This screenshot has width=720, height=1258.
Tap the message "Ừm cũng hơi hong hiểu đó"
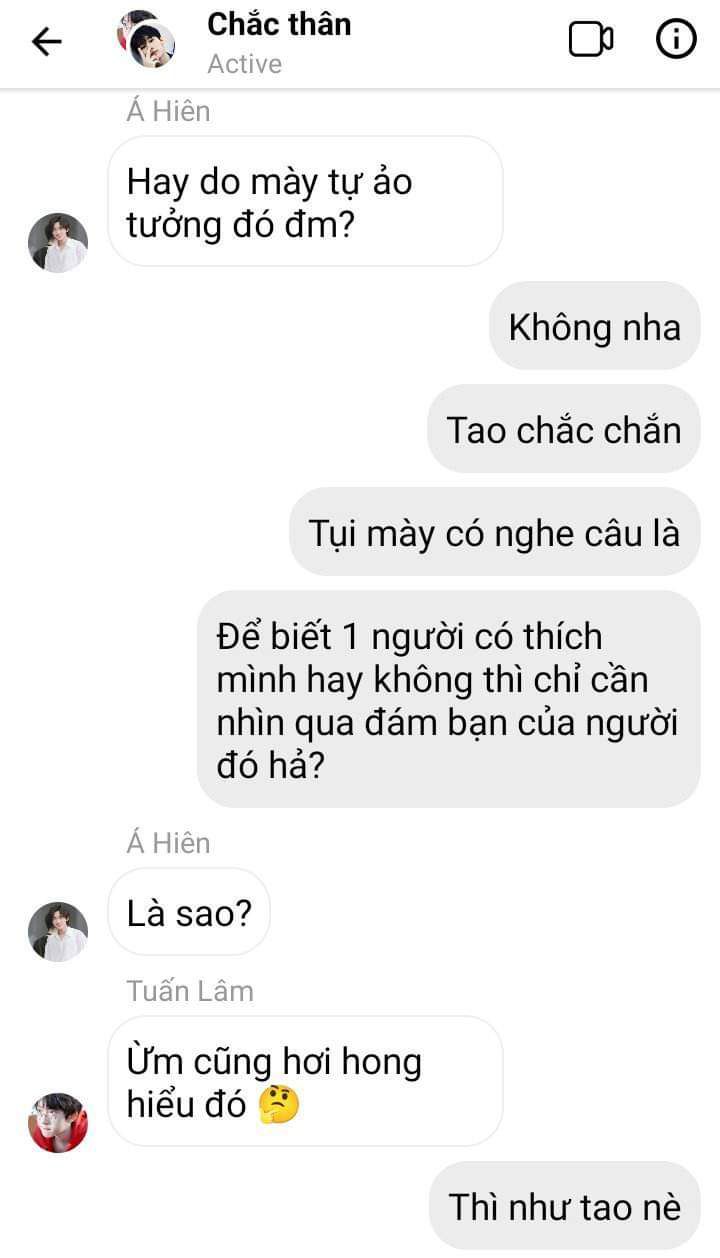[305, 1081]
